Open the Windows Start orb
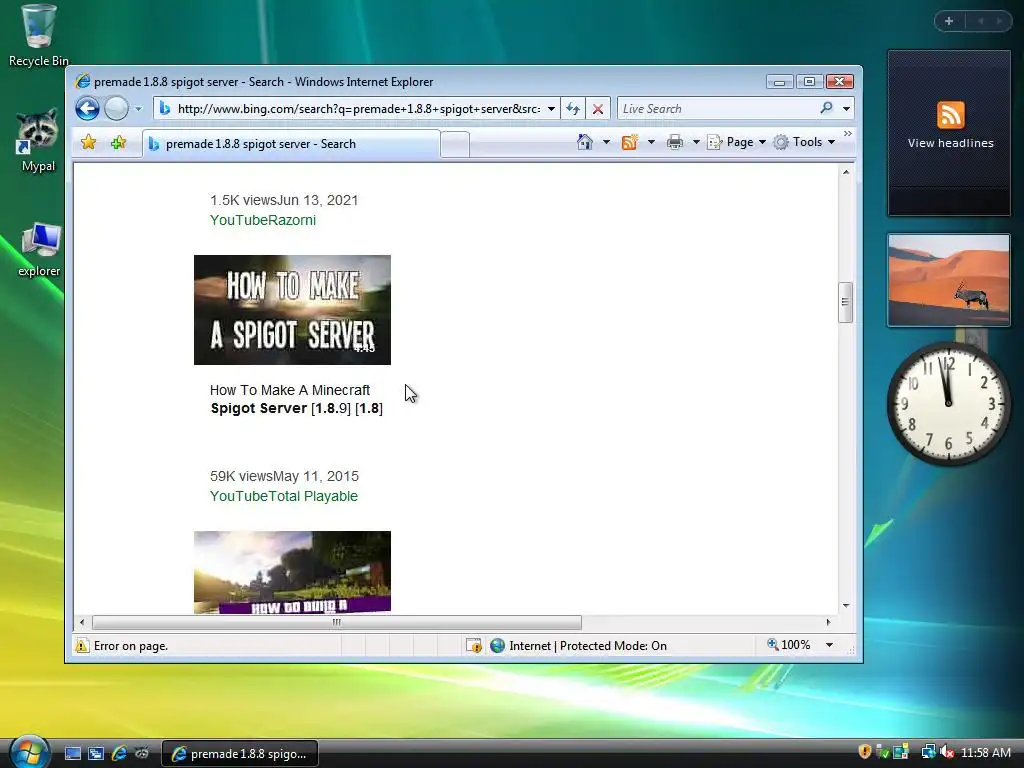 [x=29, y=752]
